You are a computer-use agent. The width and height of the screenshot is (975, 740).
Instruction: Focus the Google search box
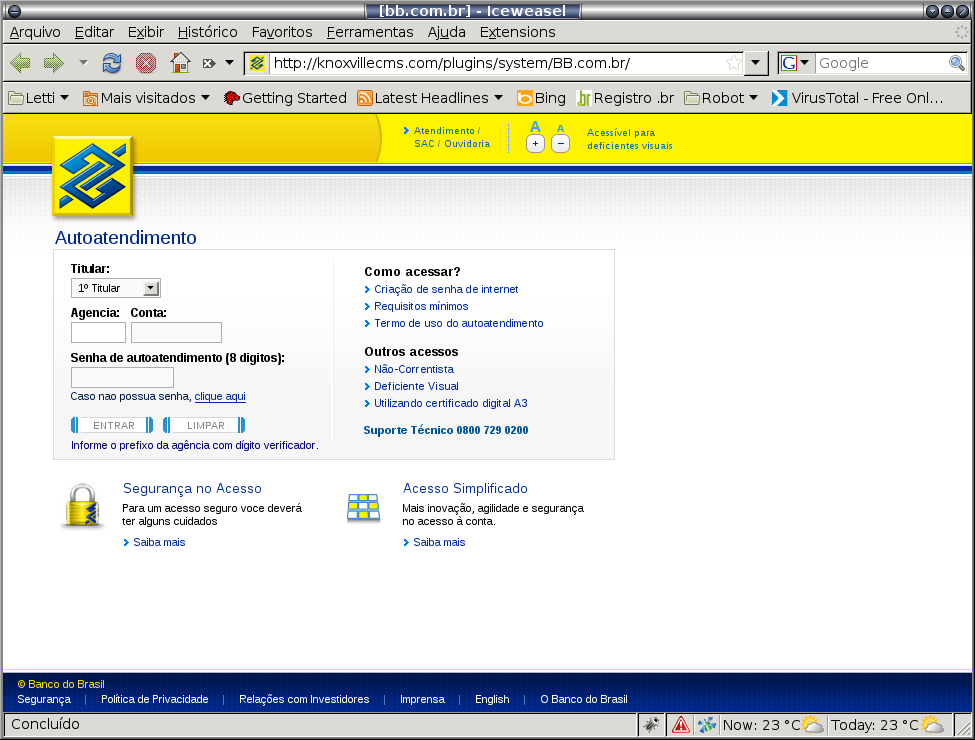[882, 63]
